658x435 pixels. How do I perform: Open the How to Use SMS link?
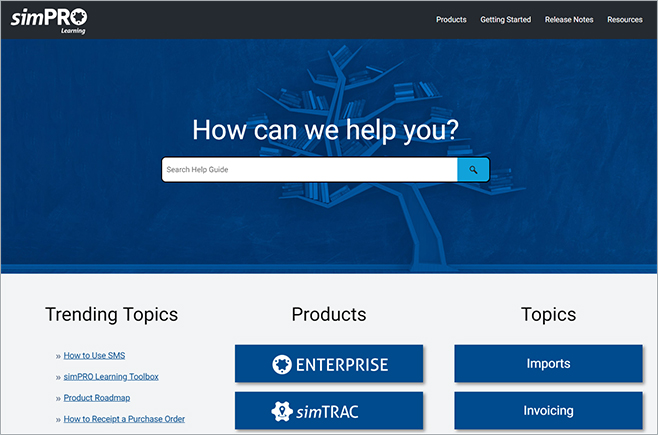pos(94,356)
